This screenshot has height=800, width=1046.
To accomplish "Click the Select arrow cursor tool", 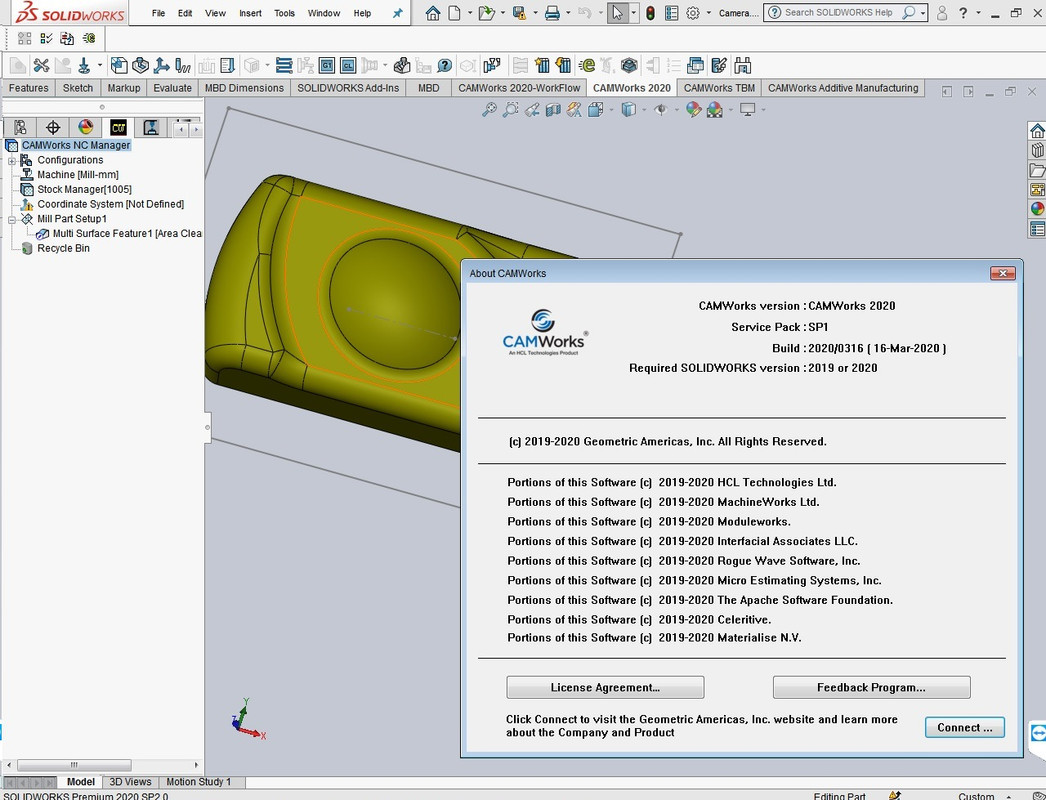I will tap(617, 13).
